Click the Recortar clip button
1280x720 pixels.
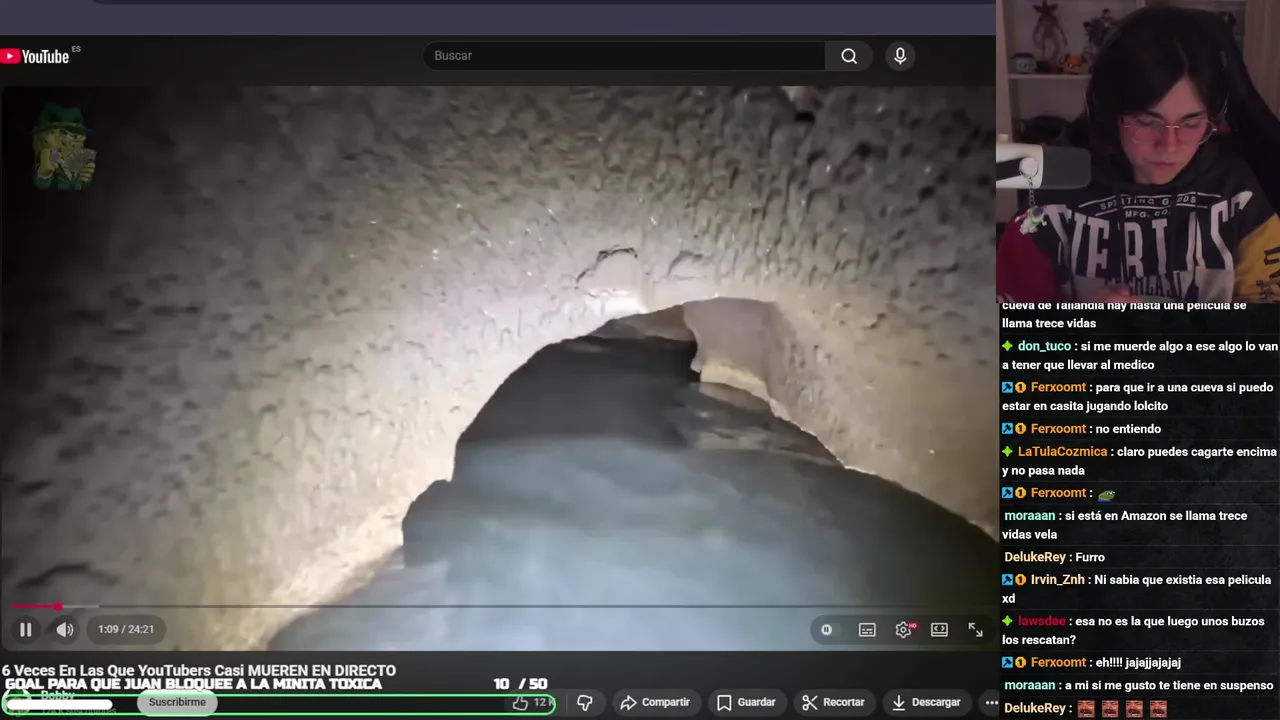[834, 703]
